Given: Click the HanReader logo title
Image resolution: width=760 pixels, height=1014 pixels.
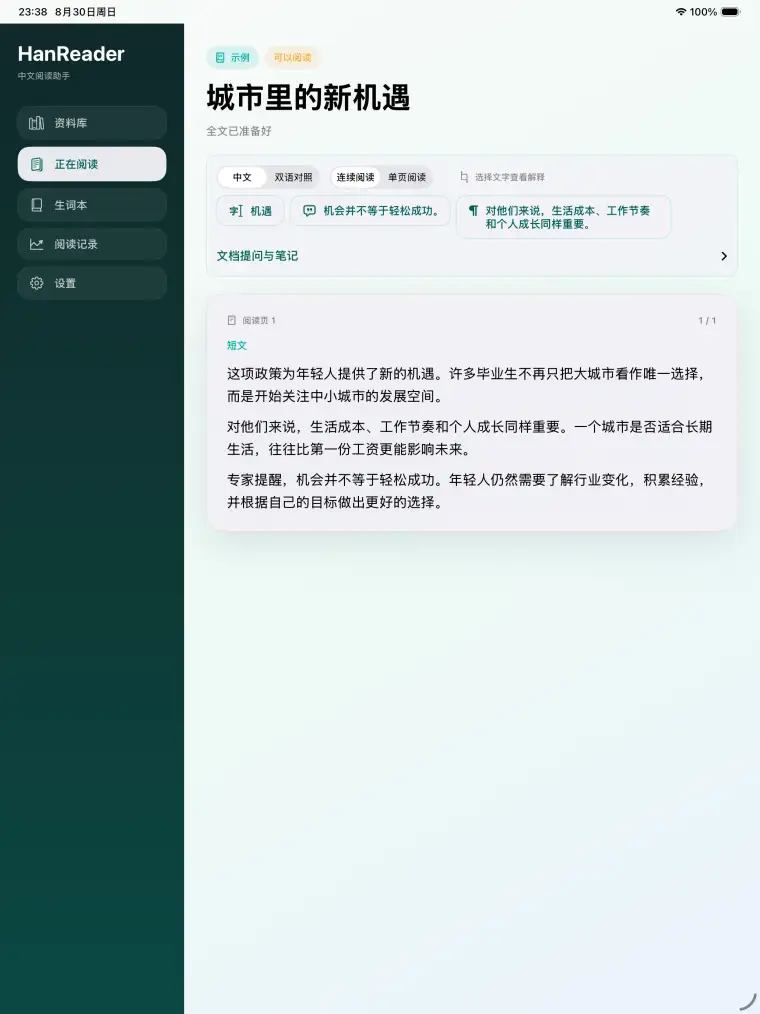Looking at the screenshot, I should (71, 54).
